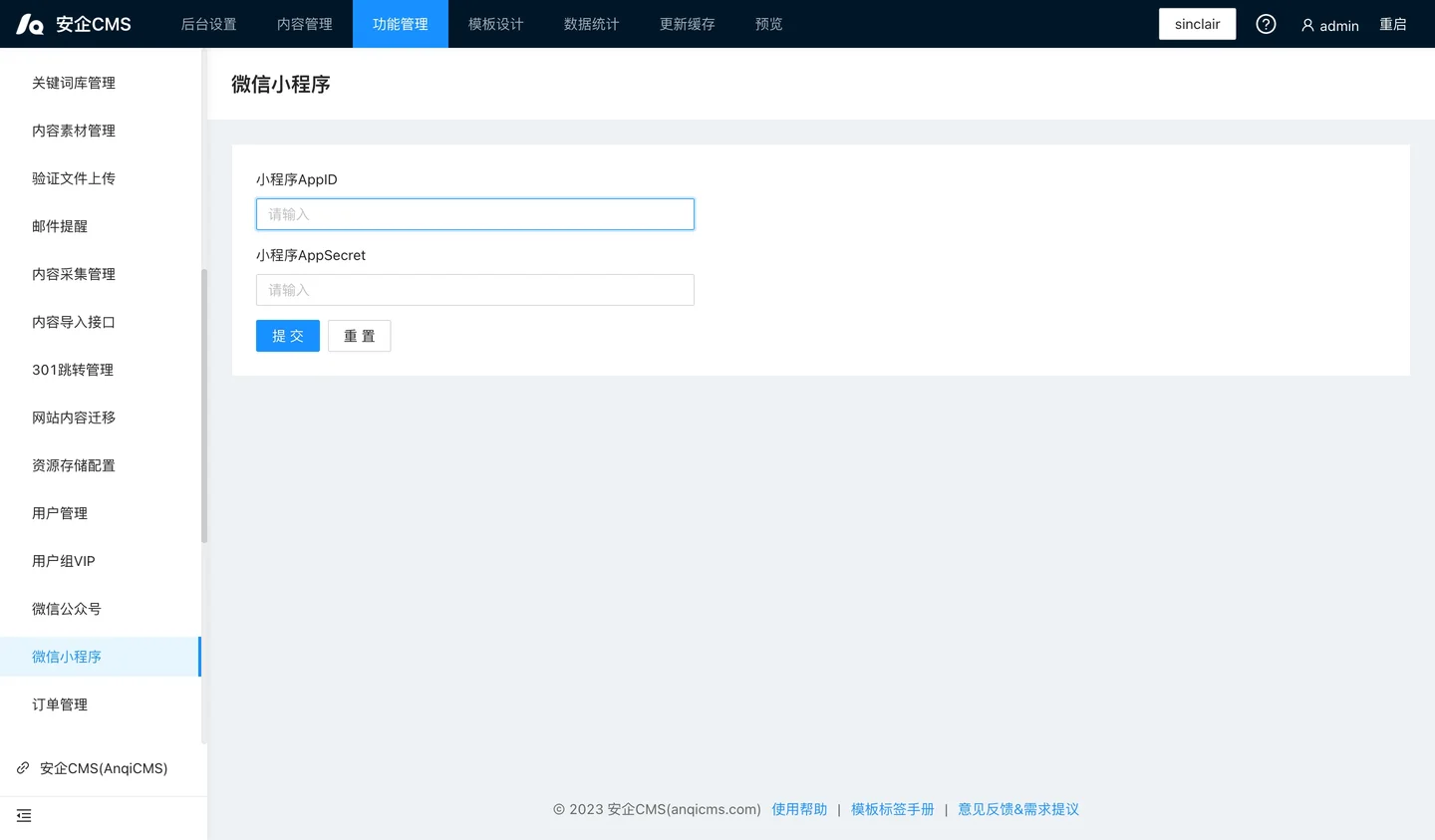1435x840 pixels.
Task: Click the 安企CMS(AnqiCMS) sidebar link
Action: [104, 768]
